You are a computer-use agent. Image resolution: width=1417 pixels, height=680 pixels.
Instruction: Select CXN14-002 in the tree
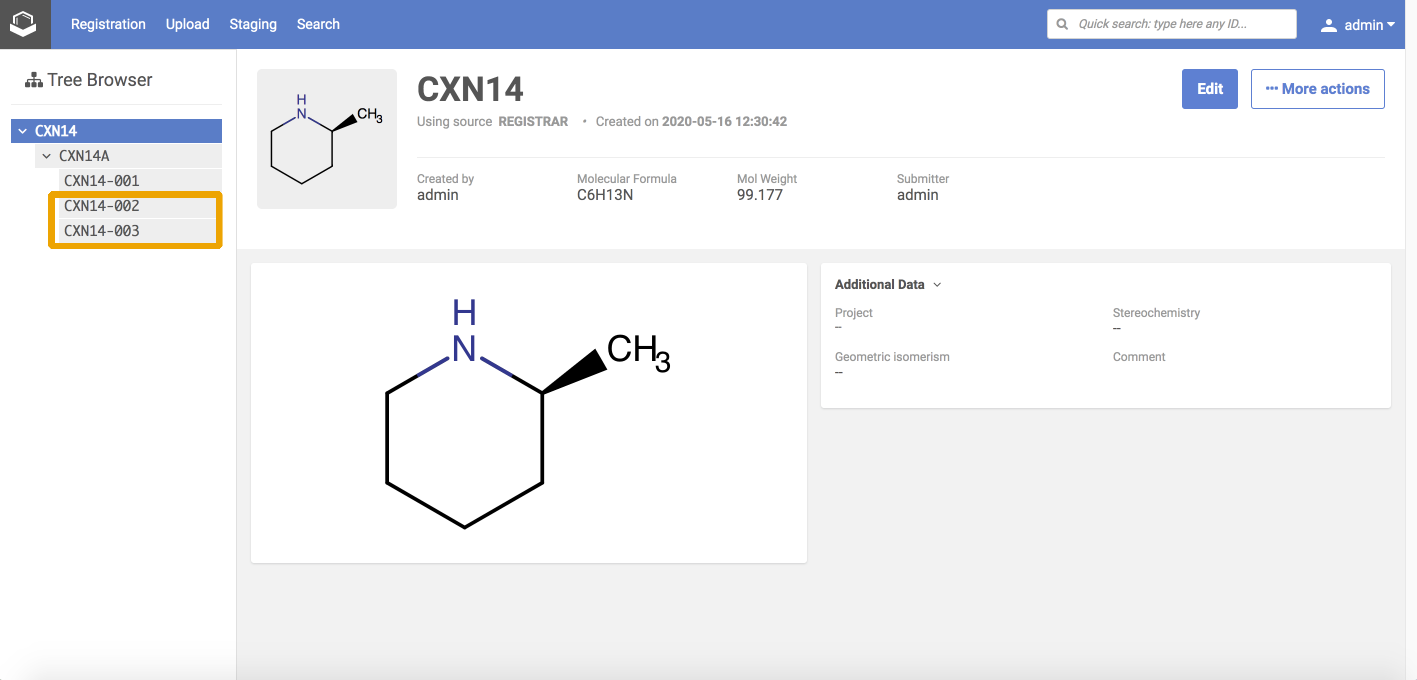click(102, 206)
